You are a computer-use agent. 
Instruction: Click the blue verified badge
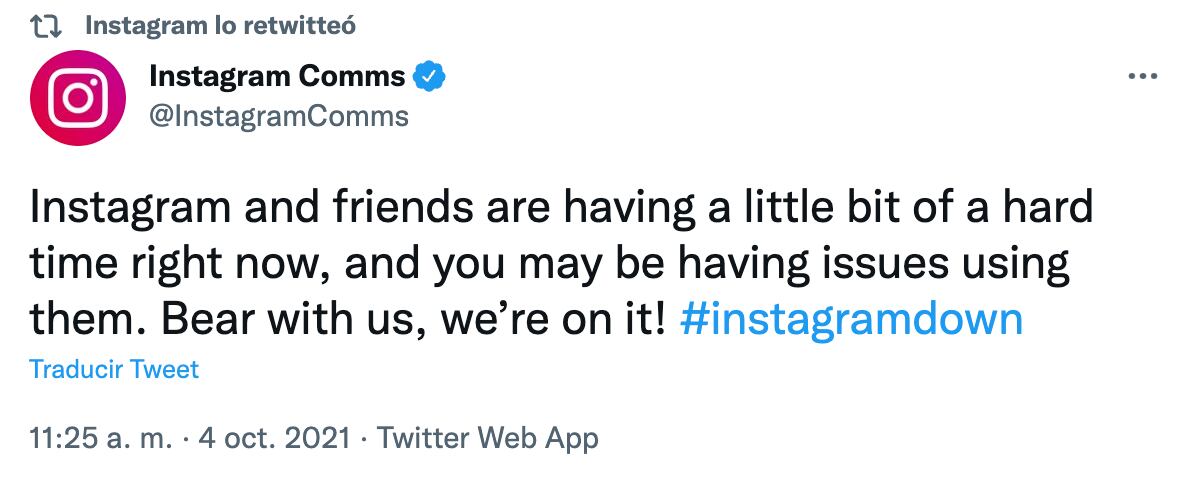click(430, 76)
